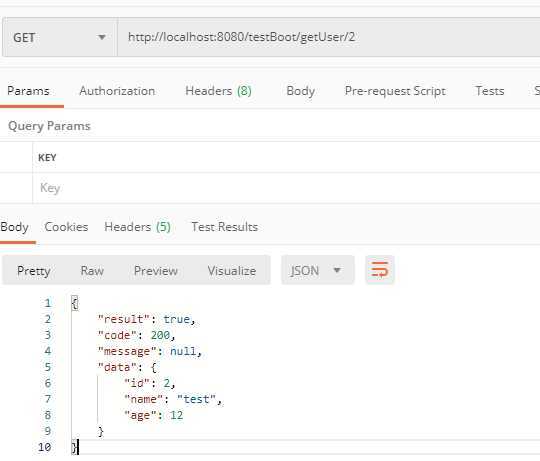540x461 pixels.
Task: Open the response Cookies tab
Action: click(66, 227)
